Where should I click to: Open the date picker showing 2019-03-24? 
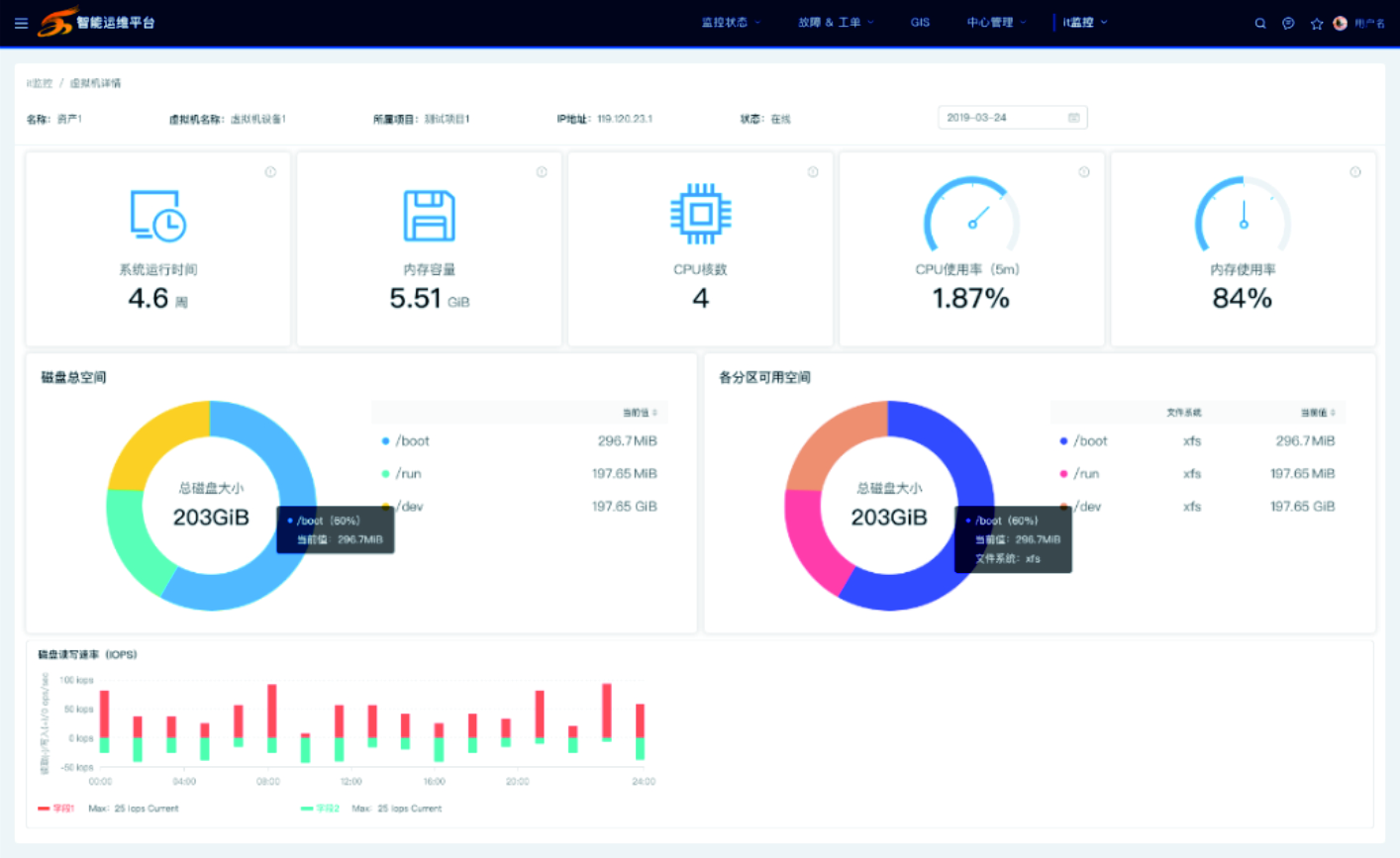click(1012, 118)
